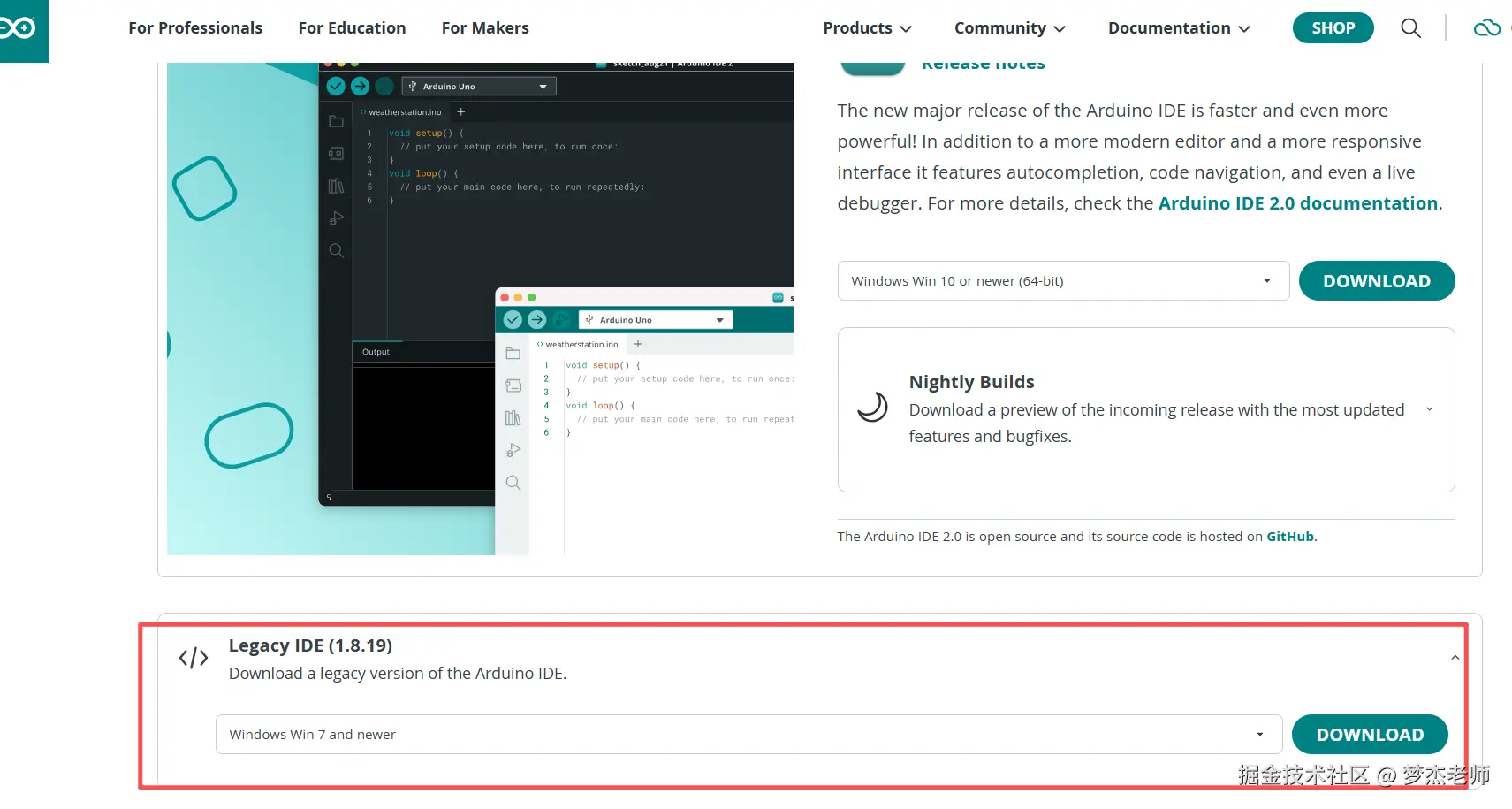Click the "Download a preview of the incoming release" text
This screenshot has height=809, width=1512.
tap(1157, 423)
